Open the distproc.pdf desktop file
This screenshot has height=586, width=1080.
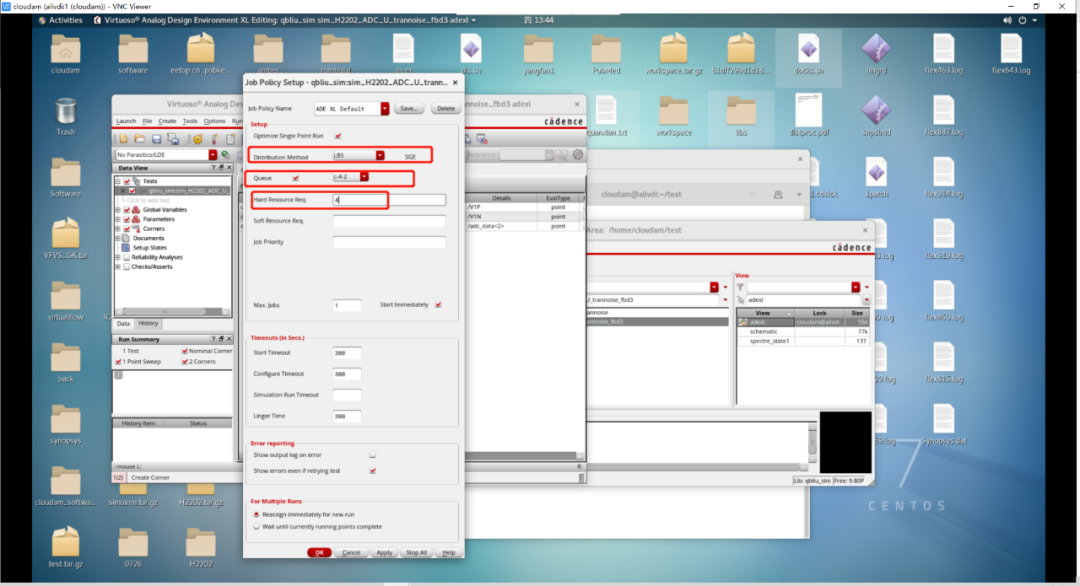tap(809, 111)
